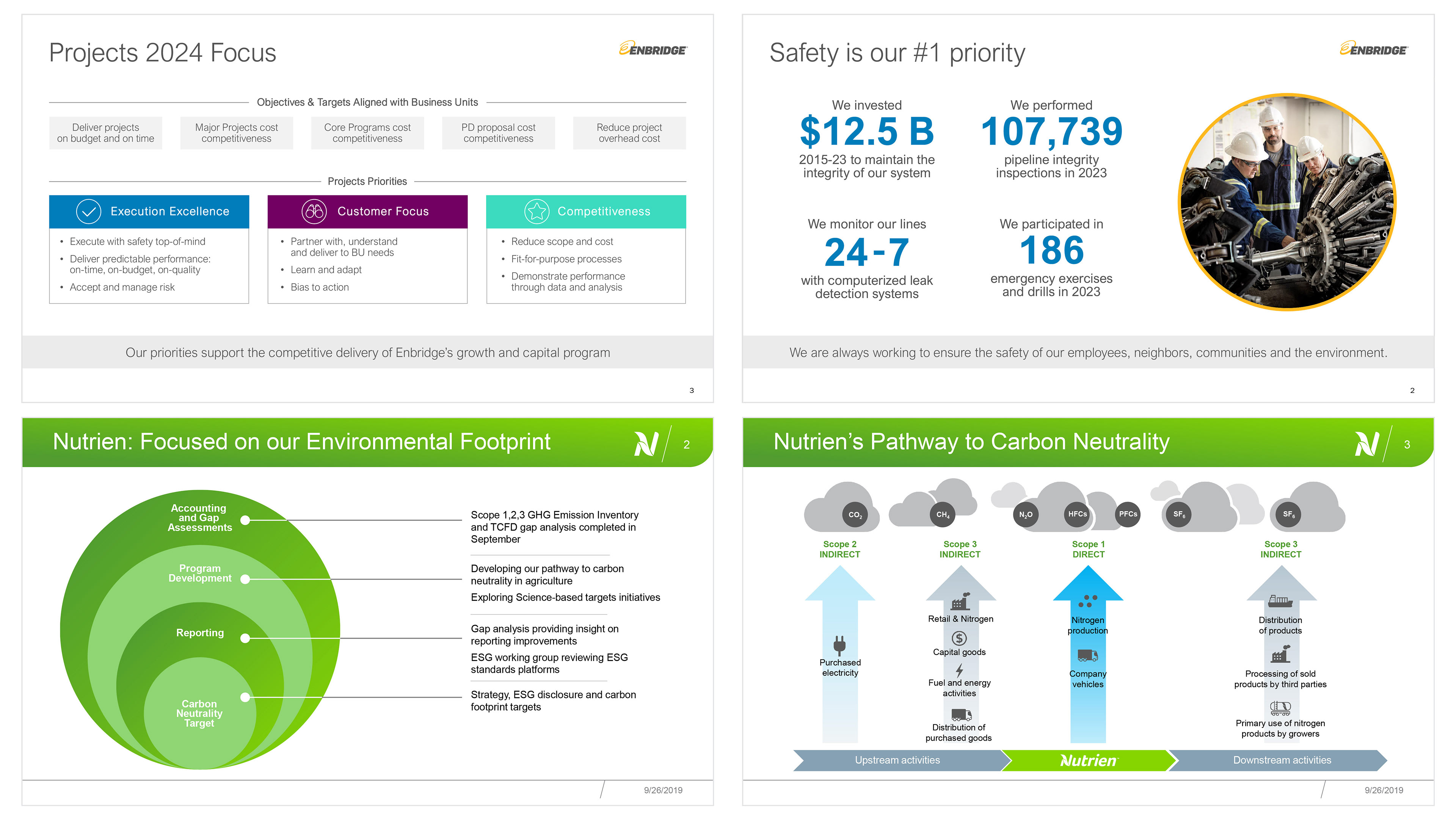Click the tanker icon above Primary use of nitrogen
The height and width of the screenshot is (820, 1456).
pos(1281,707)
